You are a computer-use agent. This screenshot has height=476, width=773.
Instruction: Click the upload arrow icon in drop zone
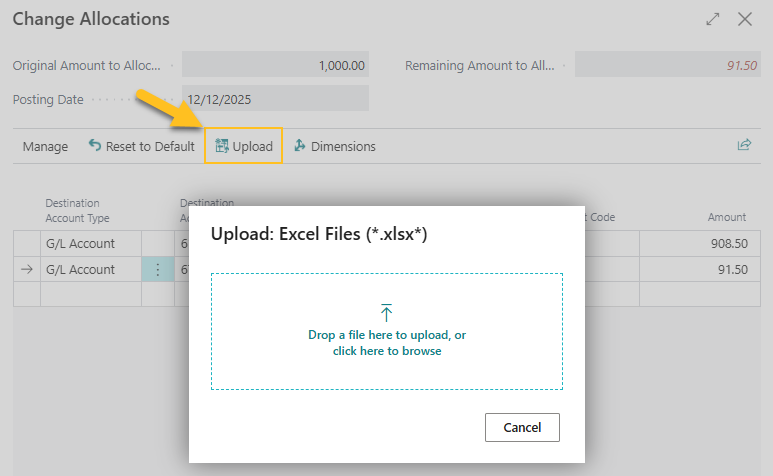pyautogui.click(x=387, y=313)
